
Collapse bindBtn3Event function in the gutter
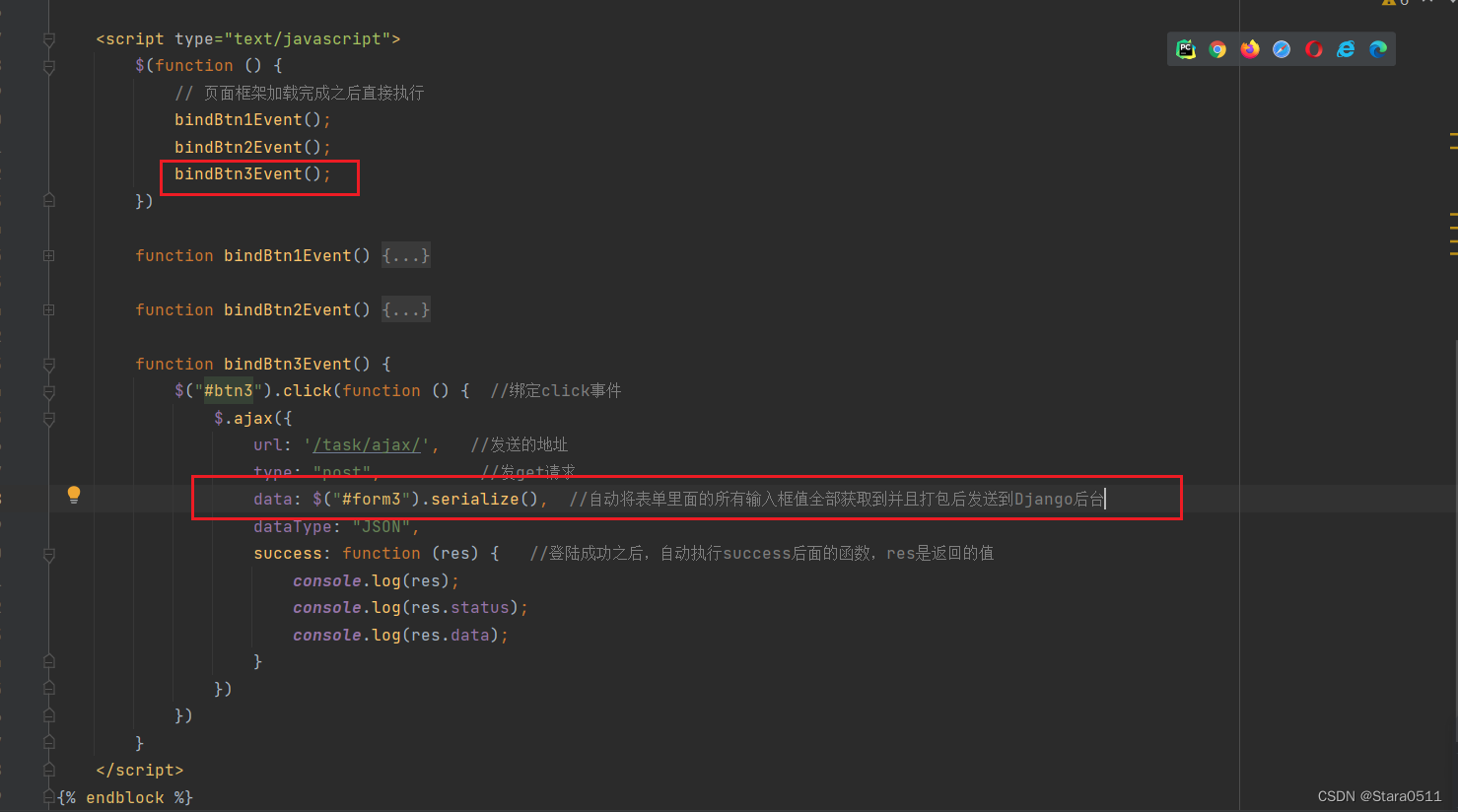click(48, 365)
